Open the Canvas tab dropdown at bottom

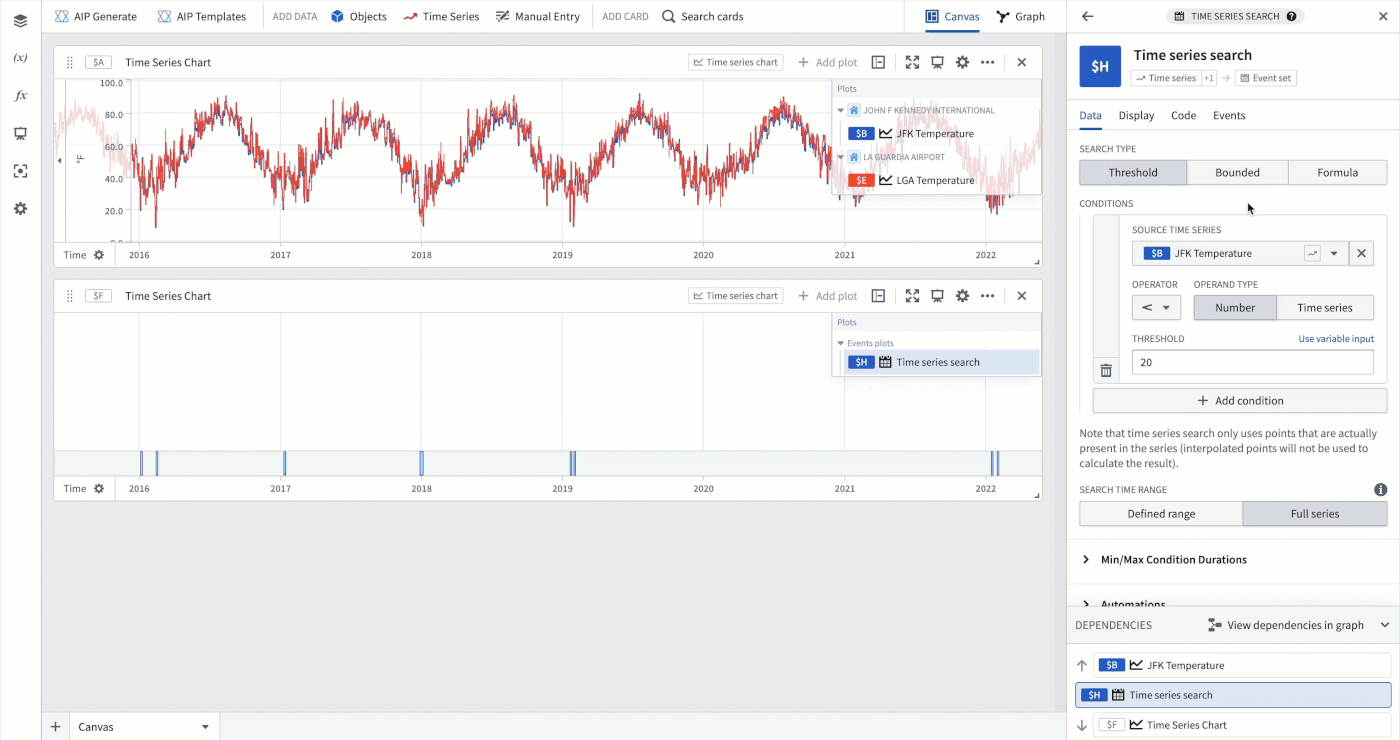tap(205, 727)
